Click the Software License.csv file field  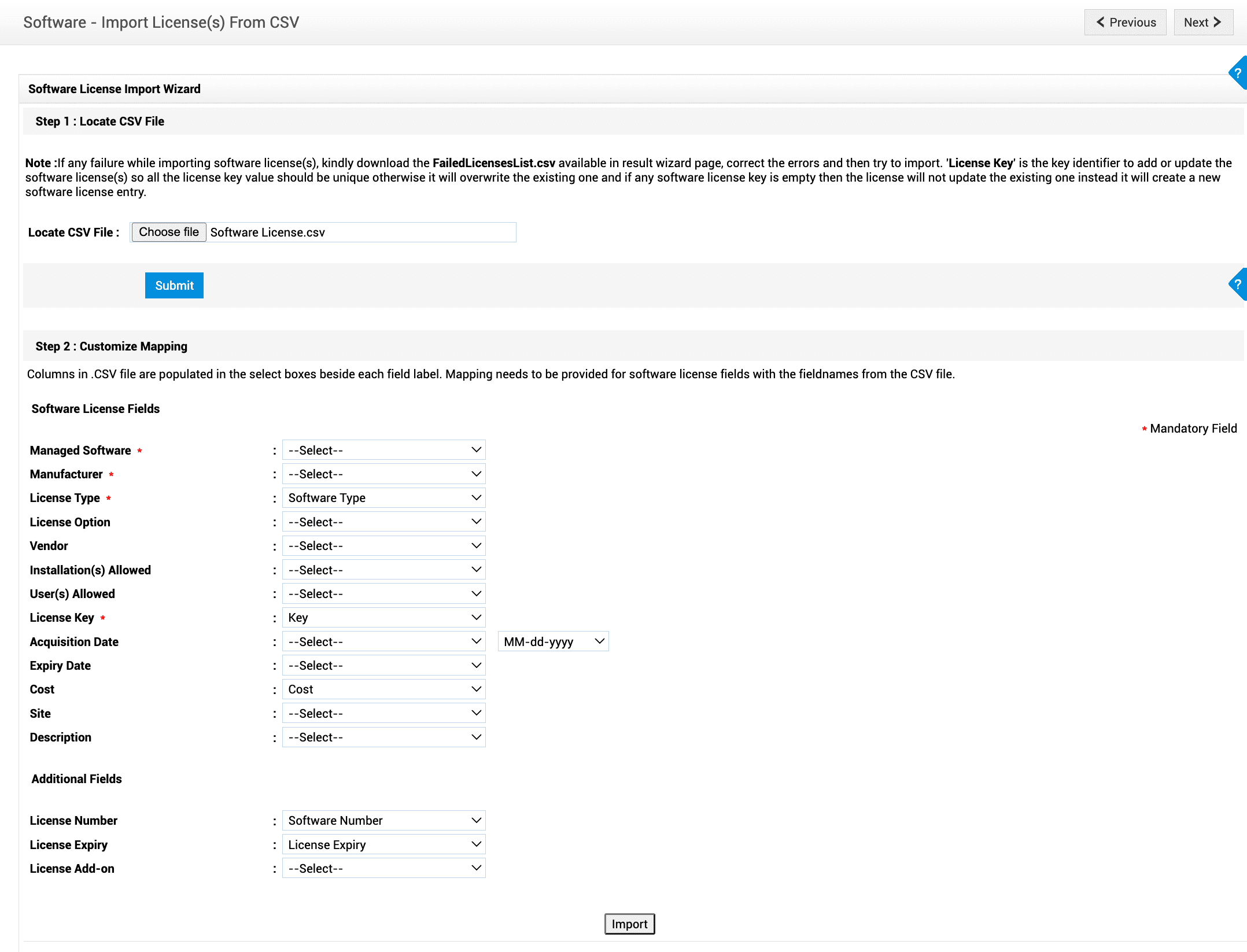(x=360, y=233)
